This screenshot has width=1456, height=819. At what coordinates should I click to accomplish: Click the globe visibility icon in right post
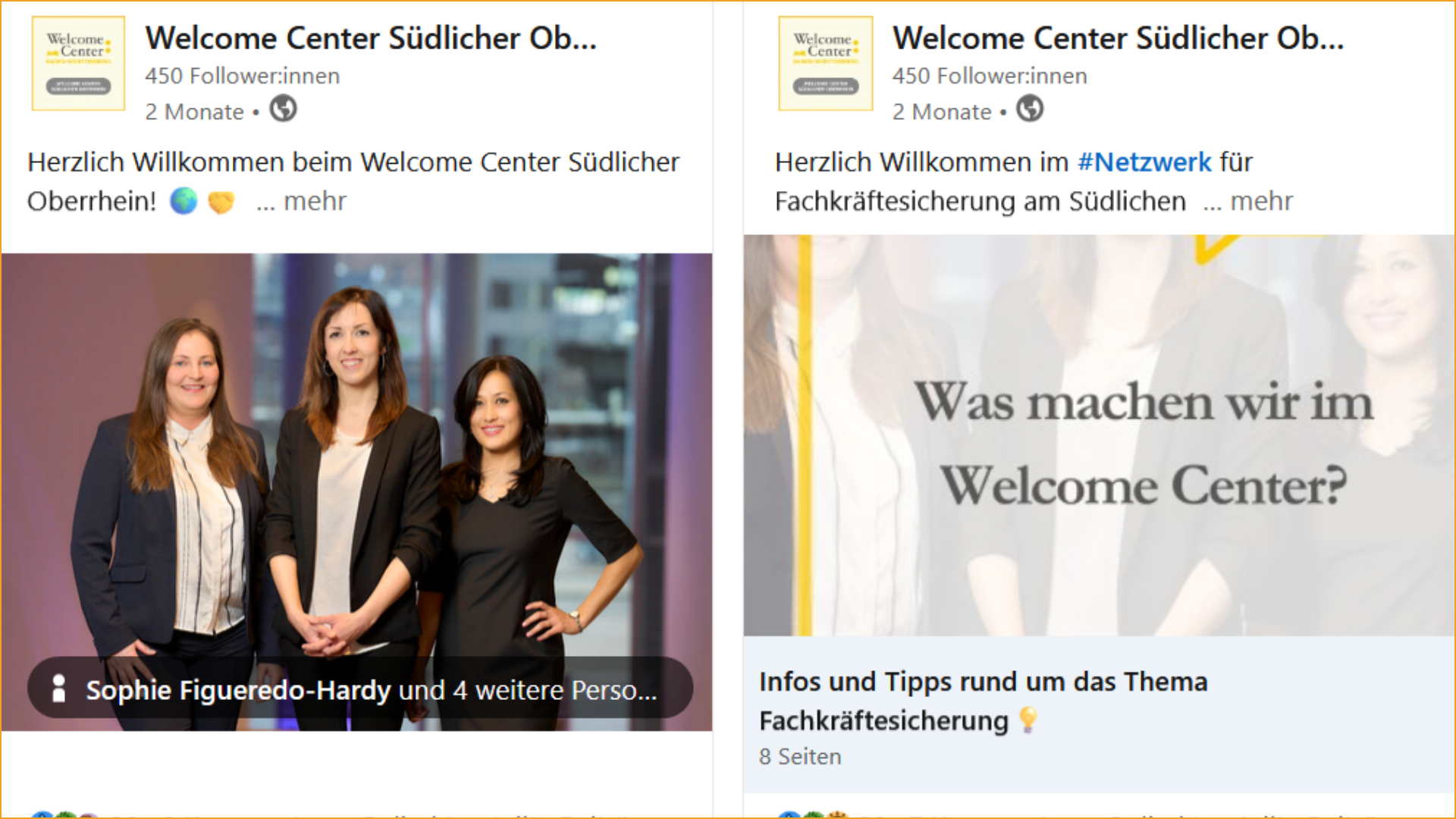coord(1030,109)
